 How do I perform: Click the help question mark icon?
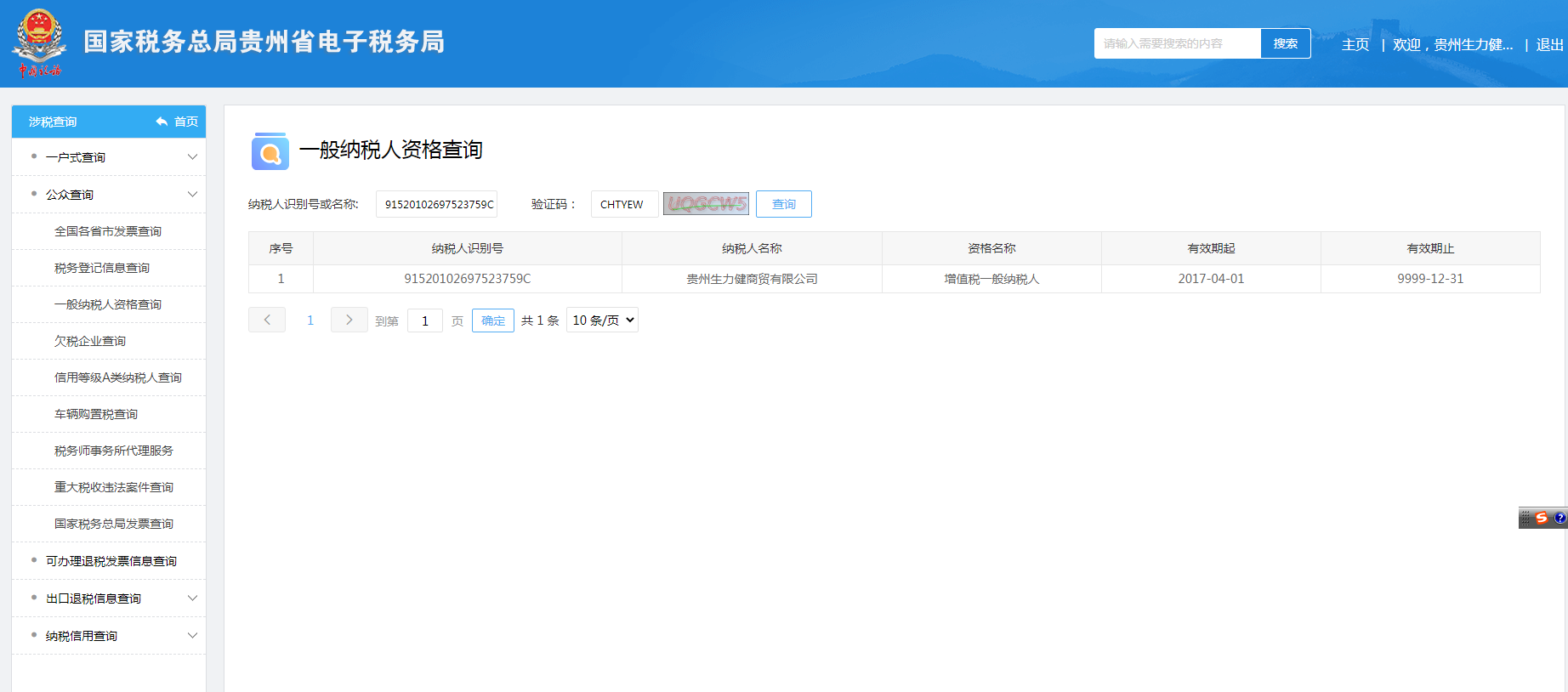coord(1559,518)
